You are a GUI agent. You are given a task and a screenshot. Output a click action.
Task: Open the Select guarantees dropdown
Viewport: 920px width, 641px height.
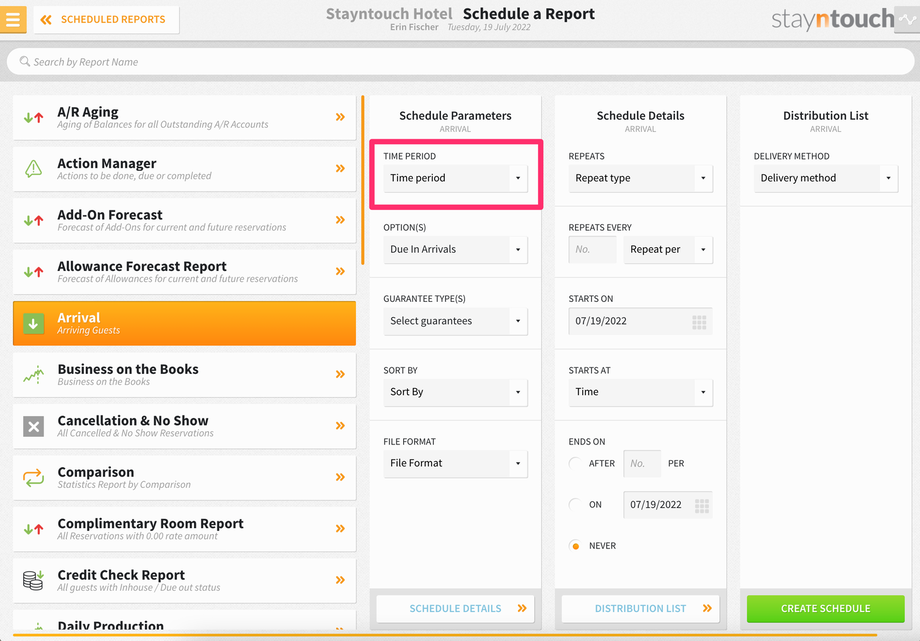455,321
